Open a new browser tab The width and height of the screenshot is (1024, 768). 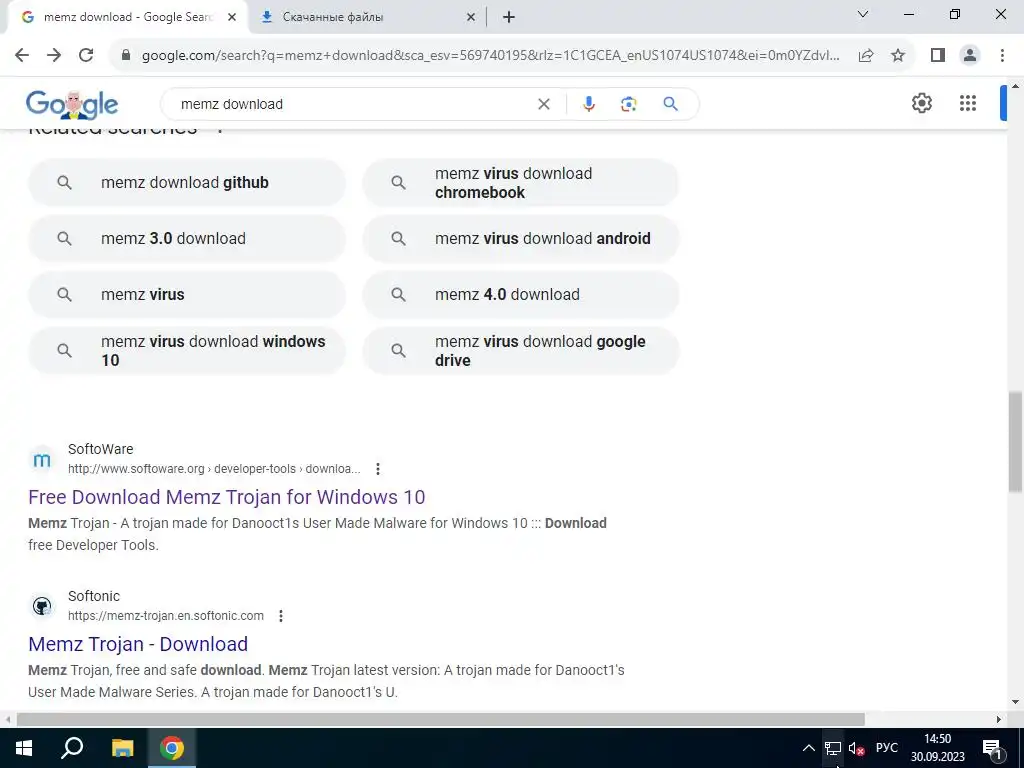[x=509, y=18]
